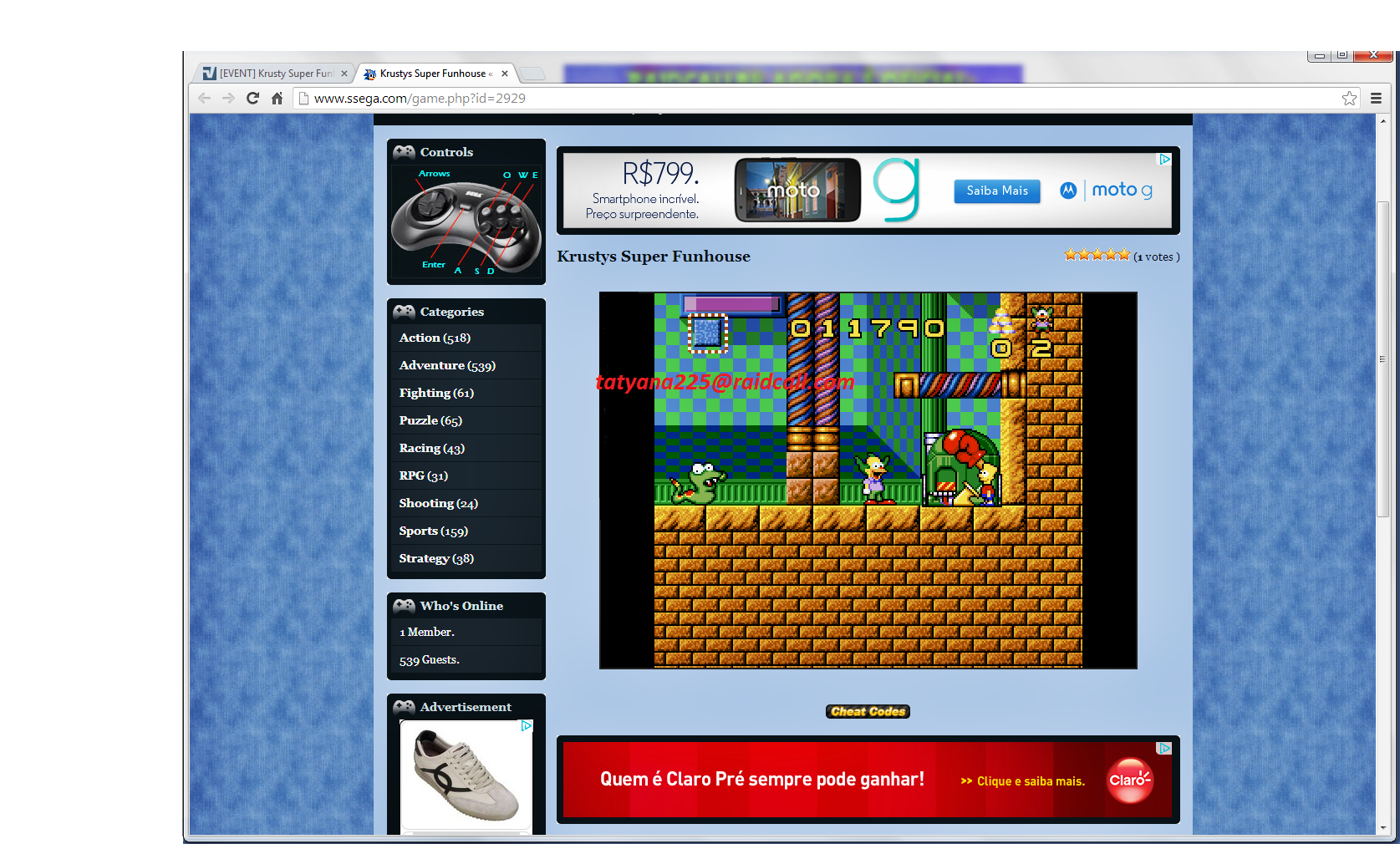Screen dimensions: 1400x844
Task: Open the Chrome hamburger menu
Action: point(1376,98)
